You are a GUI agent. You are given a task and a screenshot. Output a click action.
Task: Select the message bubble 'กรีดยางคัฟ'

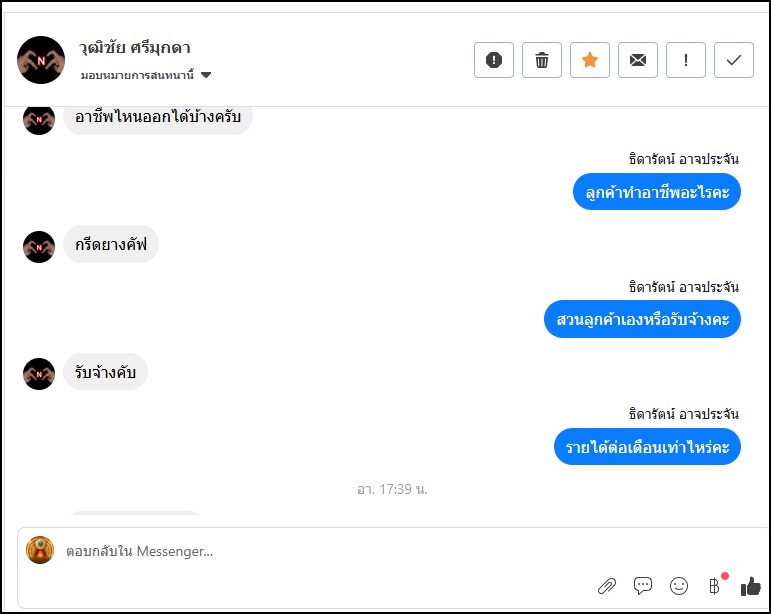pos(111,245)
